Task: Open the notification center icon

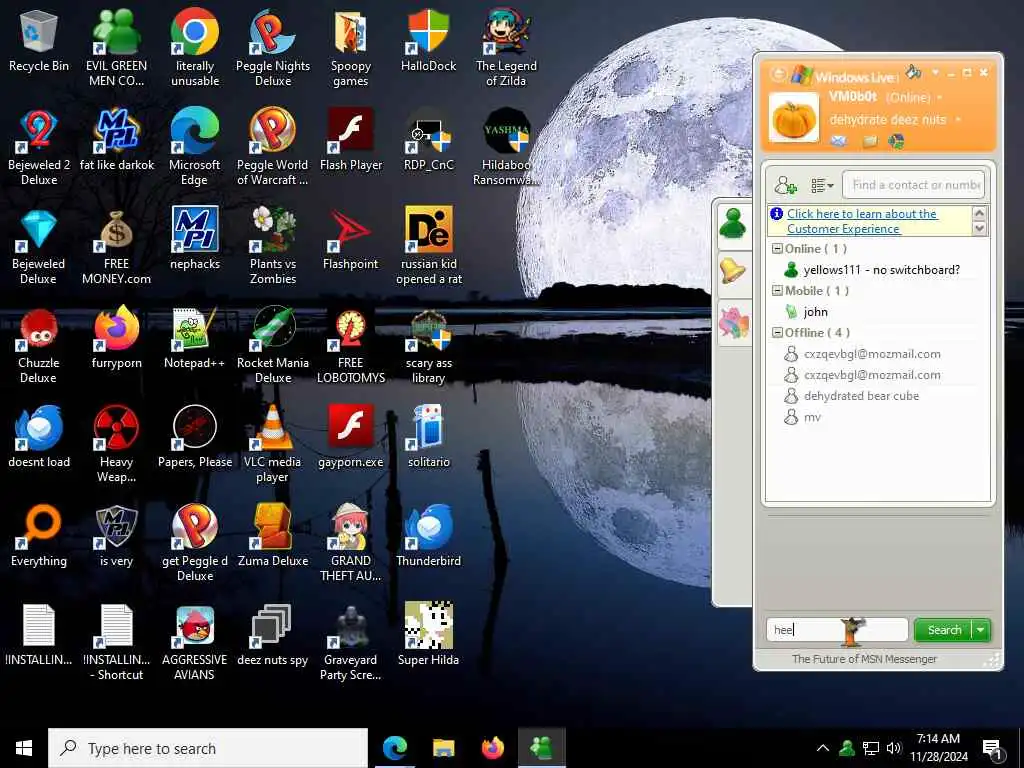Action: pos(993,749)
